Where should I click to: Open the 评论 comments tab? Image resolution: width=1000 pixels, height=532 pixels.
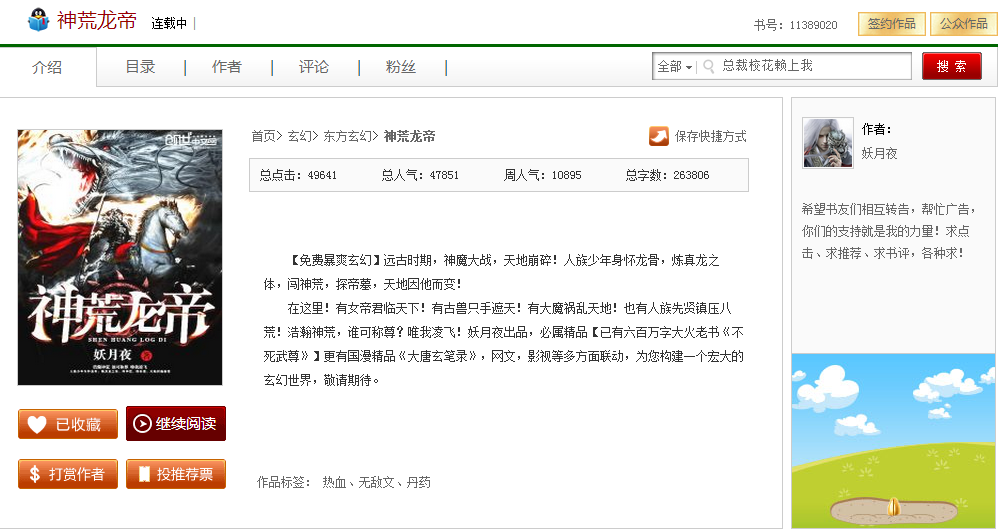313,67
